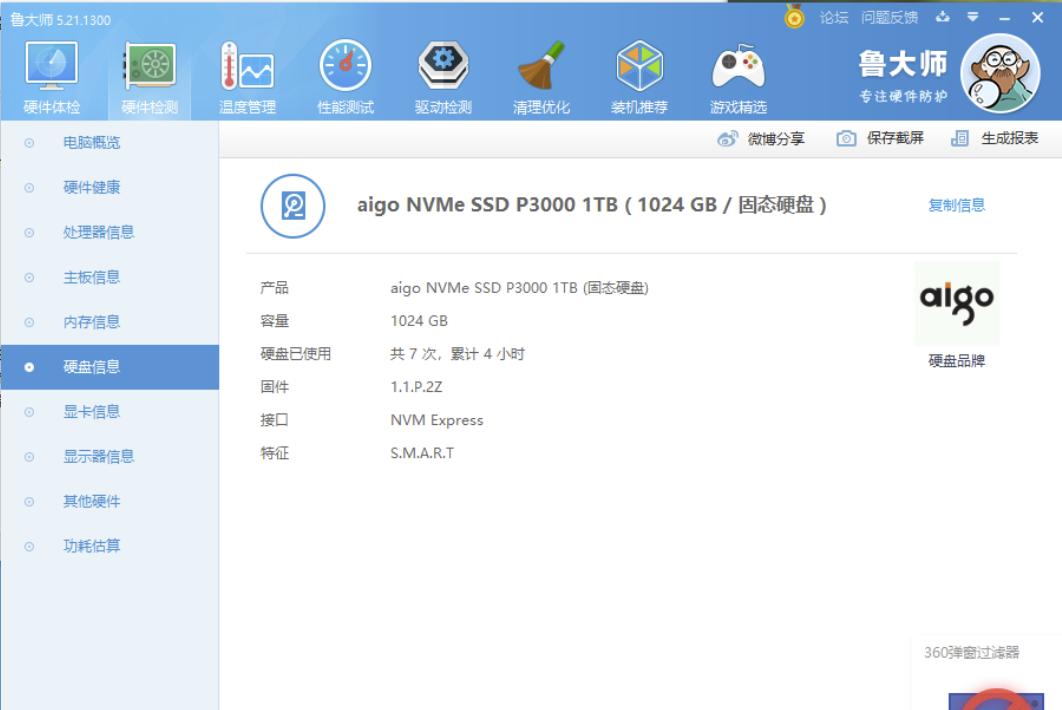The width and height of the screenshot is (1062, 710).
Task: Click the aigo brand logo thumbnail
Action: pyautogui.click(x=956, y=302)
